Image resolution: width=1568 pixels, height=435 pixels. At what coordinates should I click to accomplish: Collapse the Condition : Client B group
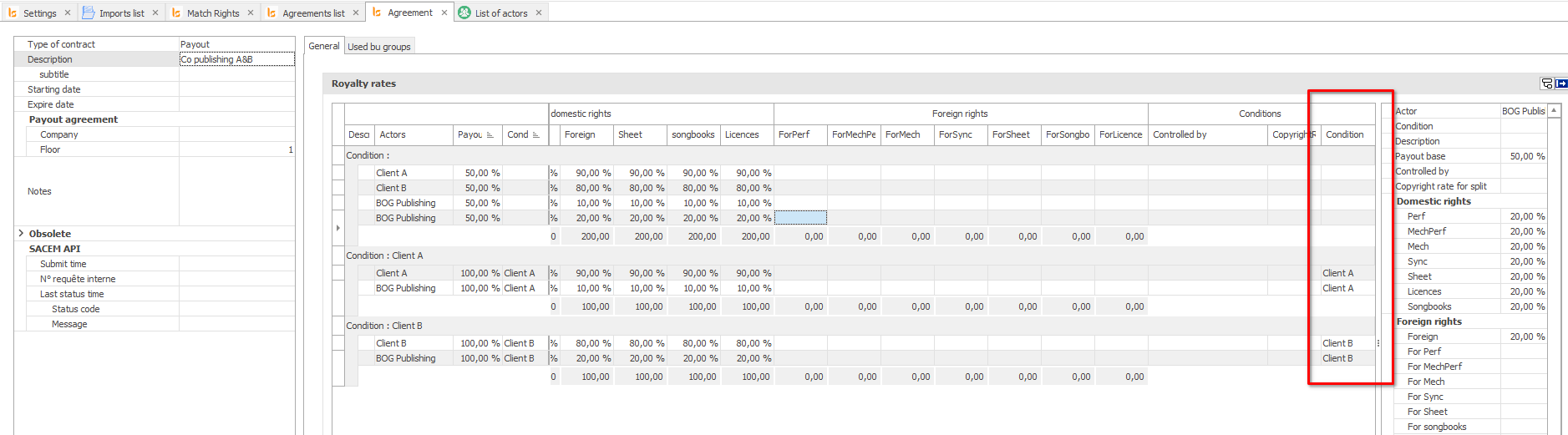pos(339,326)
